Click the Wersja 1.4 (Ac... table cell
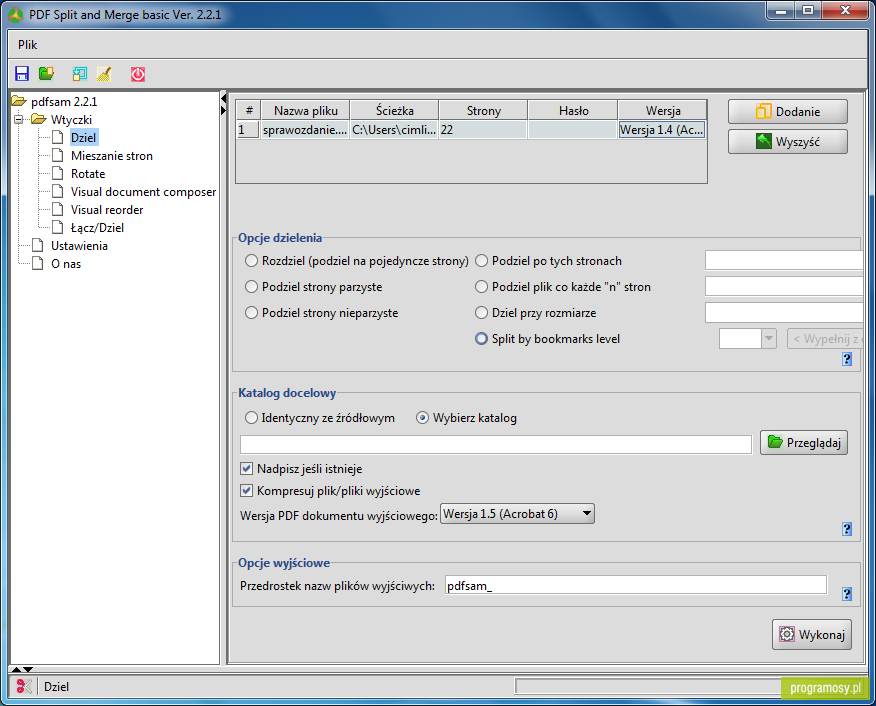Image resolution: width=876 pixels, height=706 pixels. [x=662, y=130]
